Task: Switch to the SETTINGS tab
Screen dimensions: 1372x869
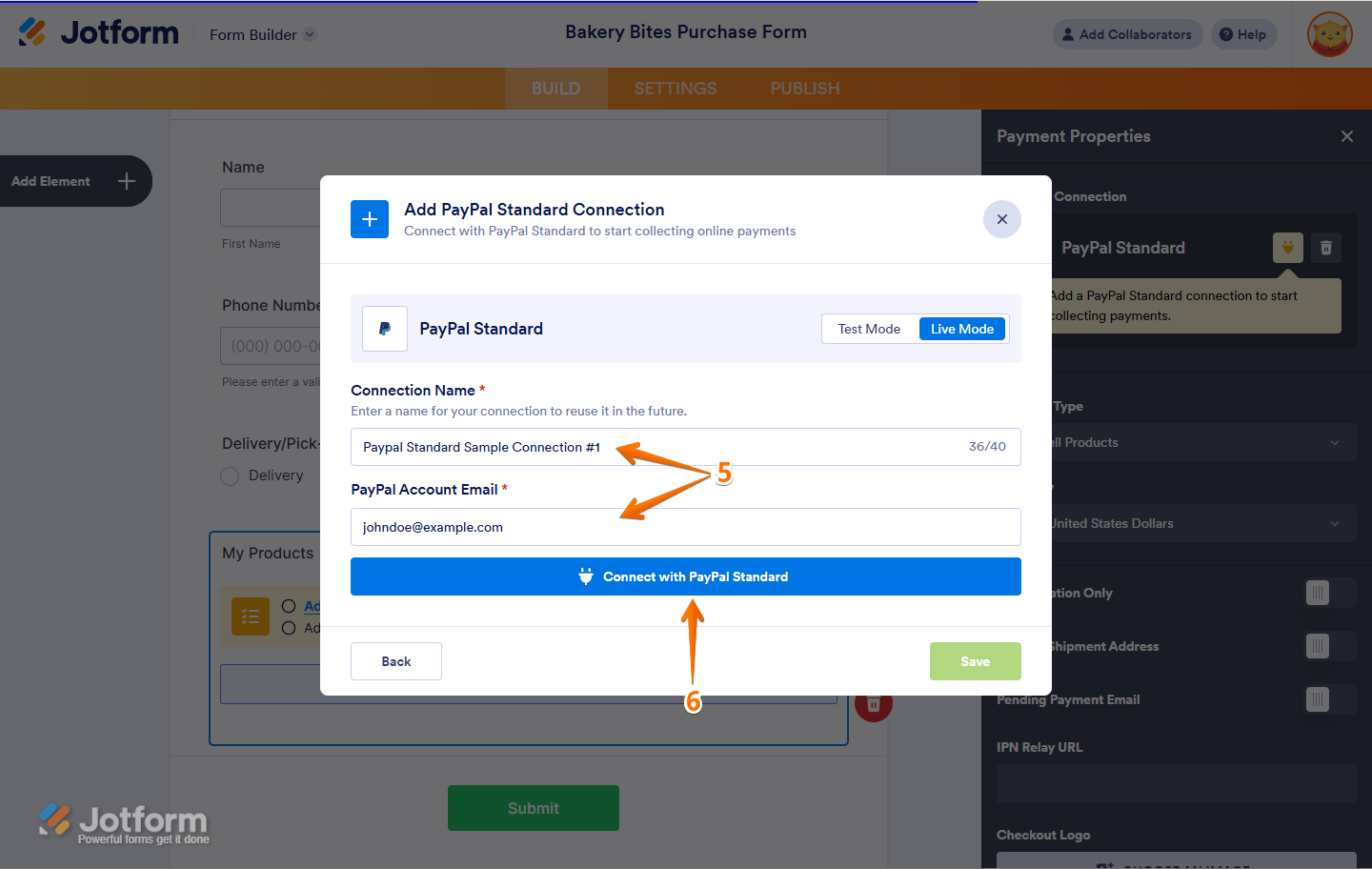Action: (x=675, y=89)
